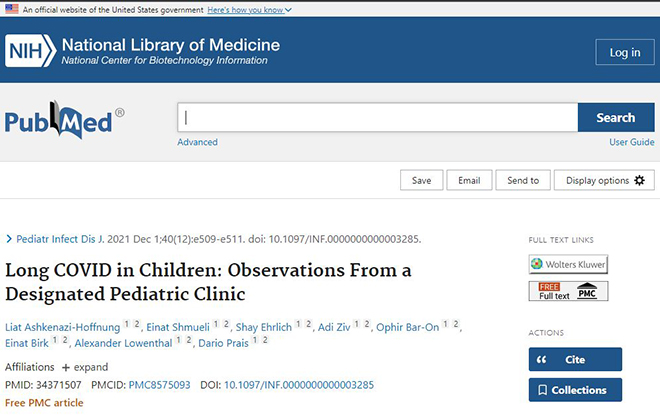Click Log in button
The image size is (660, 415).
[625, 52]
